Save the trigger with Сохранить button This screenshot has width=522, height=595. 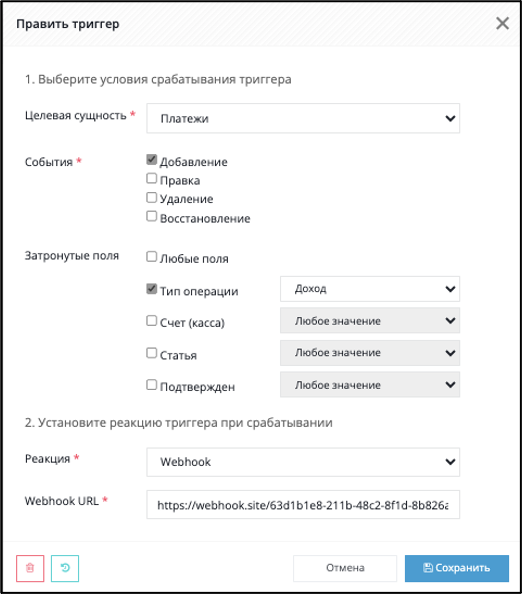coord(457,568)
